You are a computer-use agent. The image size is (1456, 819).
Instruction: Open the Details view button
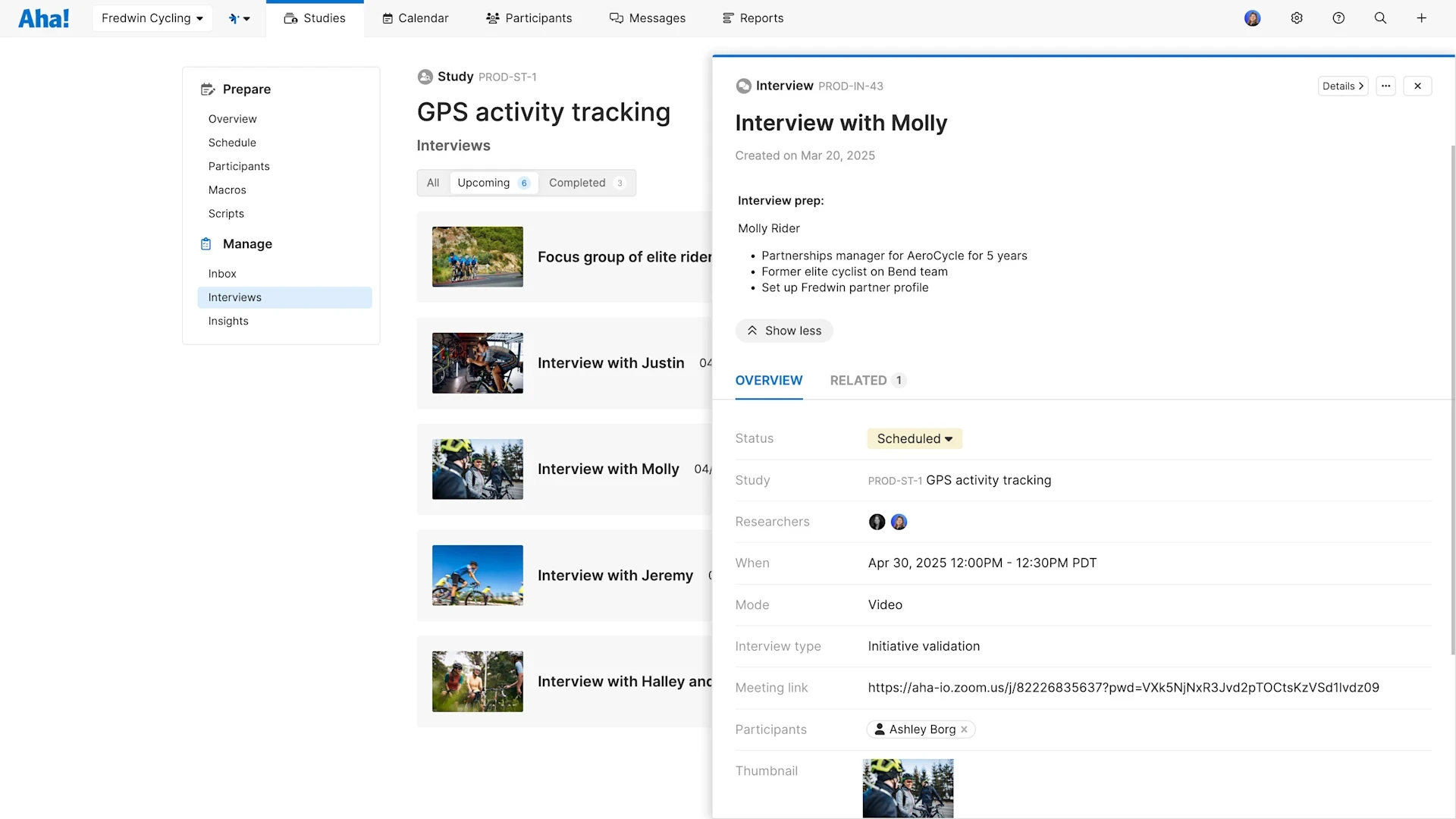tap(1342, 86)
